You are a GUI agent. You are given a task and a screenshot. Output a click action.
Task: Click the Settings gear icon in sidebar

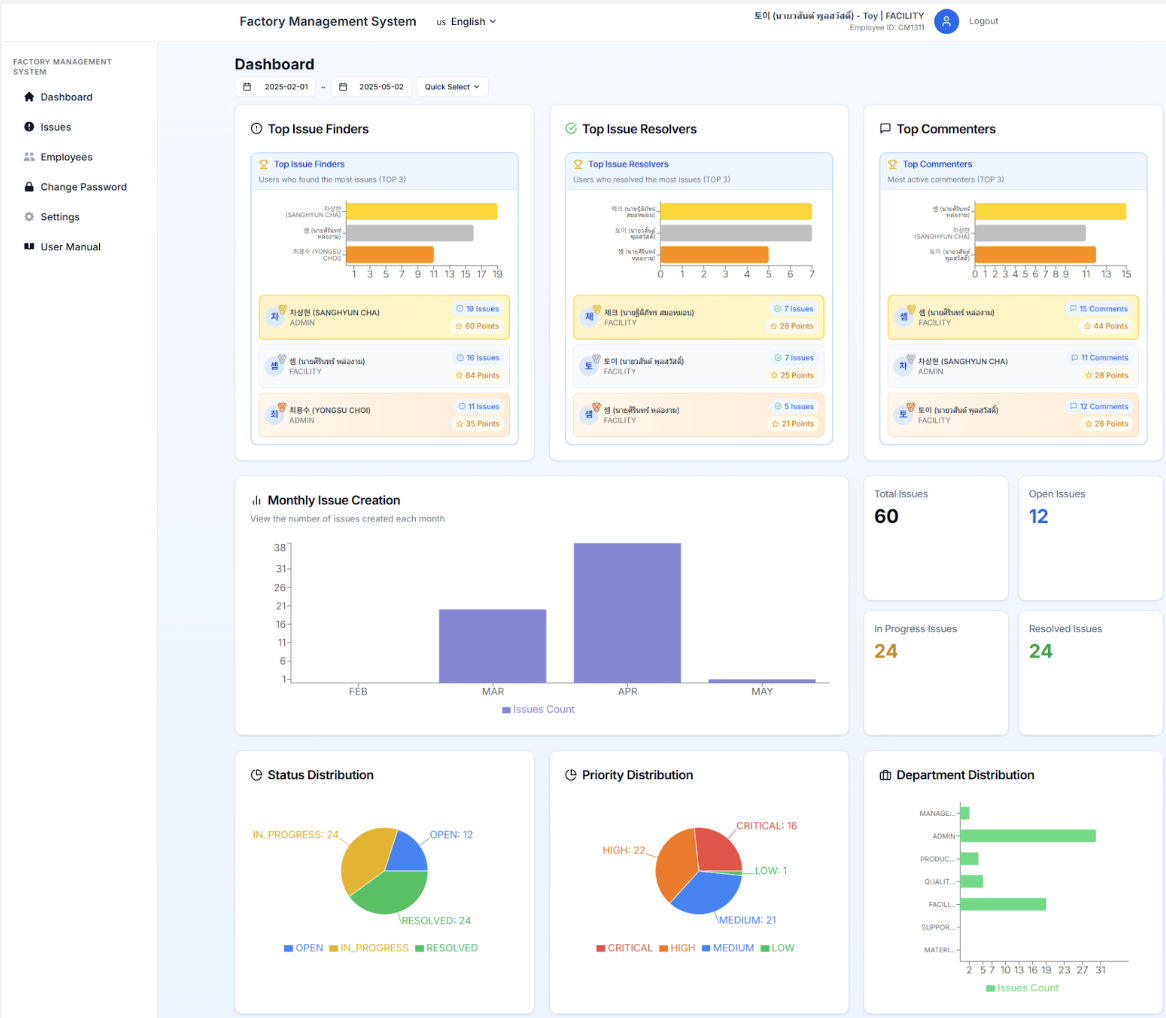[x=29, y=216]
